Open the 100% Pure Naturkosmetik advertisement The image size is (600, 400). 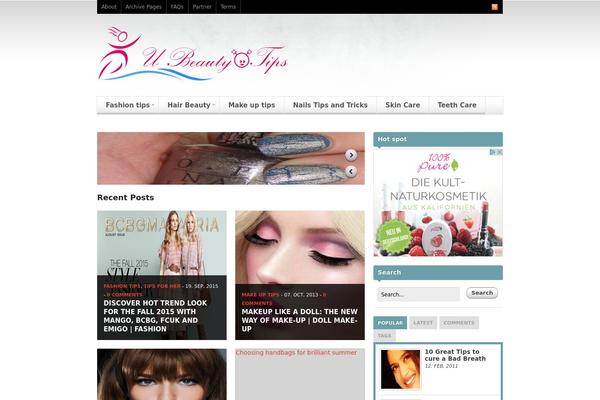coord(438,202)
